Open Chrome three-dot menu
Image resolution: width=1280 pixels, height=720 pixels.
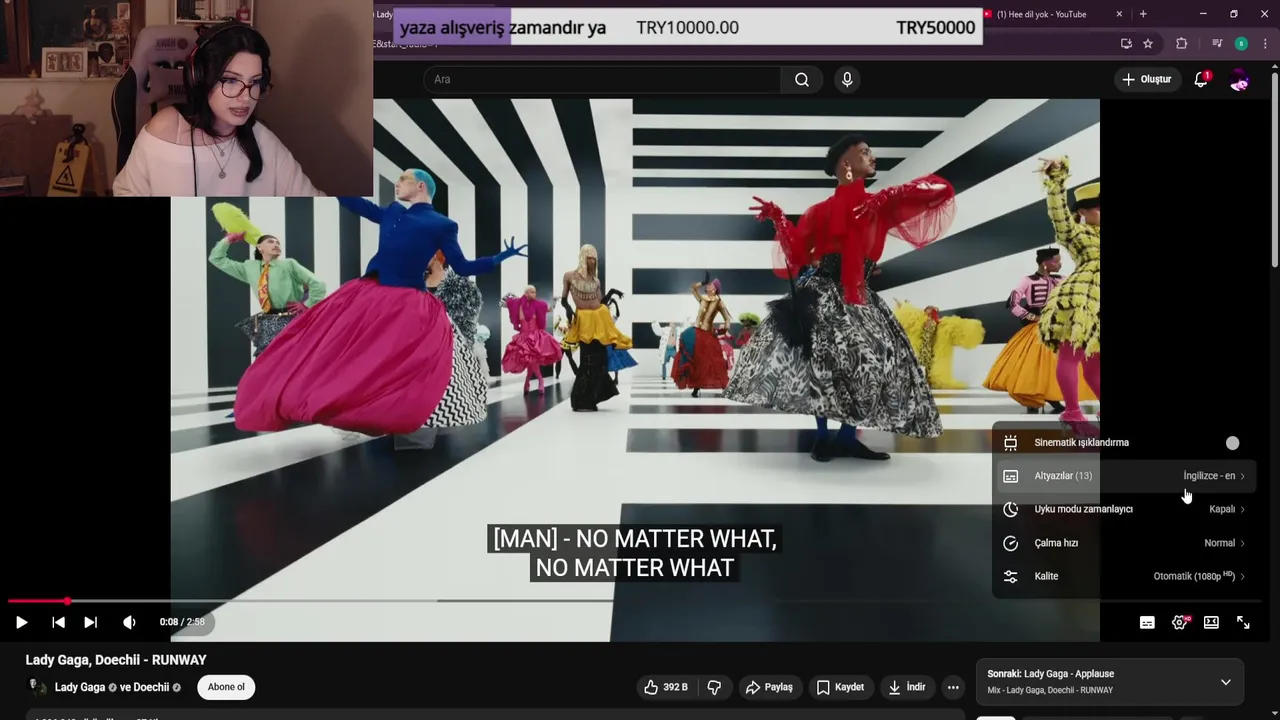1265,43
